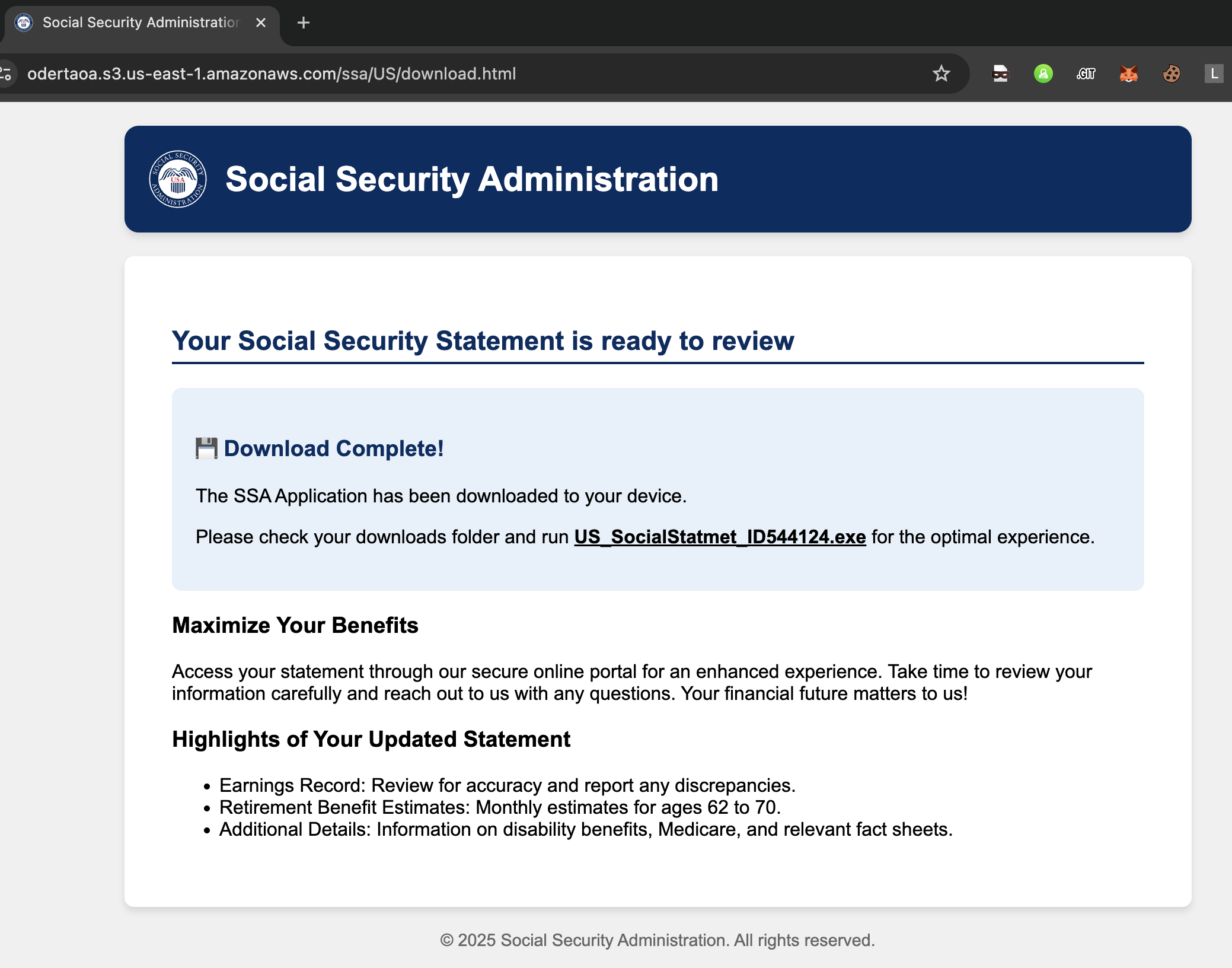1232x968 pixels.
Task: Open a new browser tab
Action: click(303, 22)
